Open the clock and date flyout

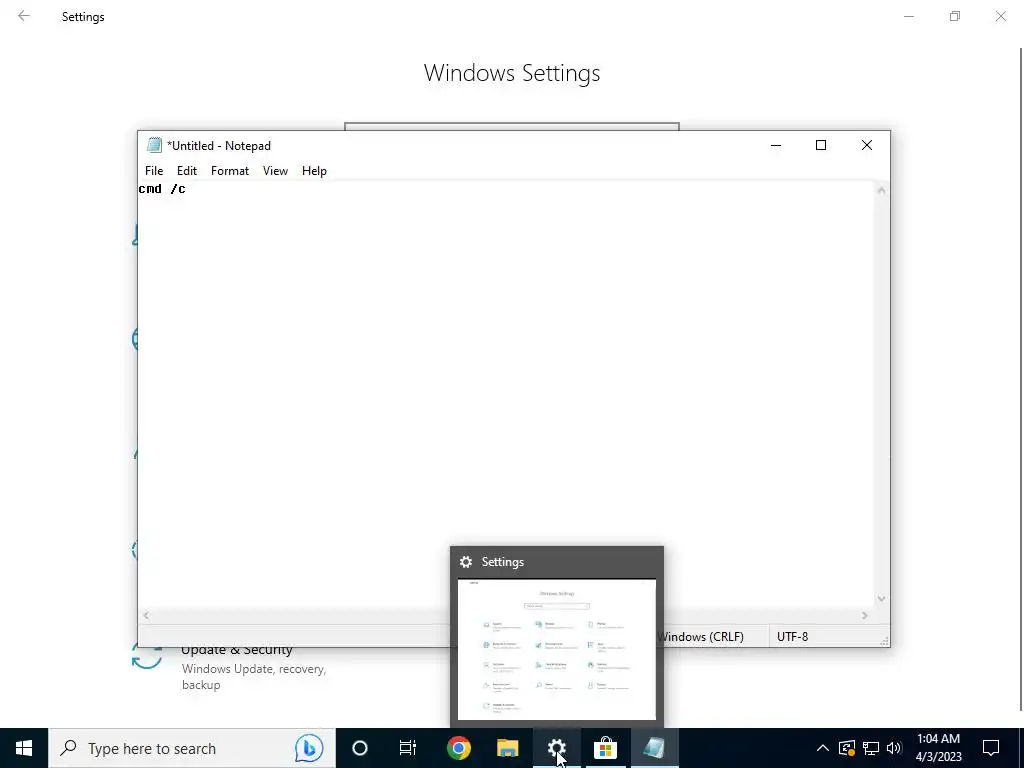point(938,748)
